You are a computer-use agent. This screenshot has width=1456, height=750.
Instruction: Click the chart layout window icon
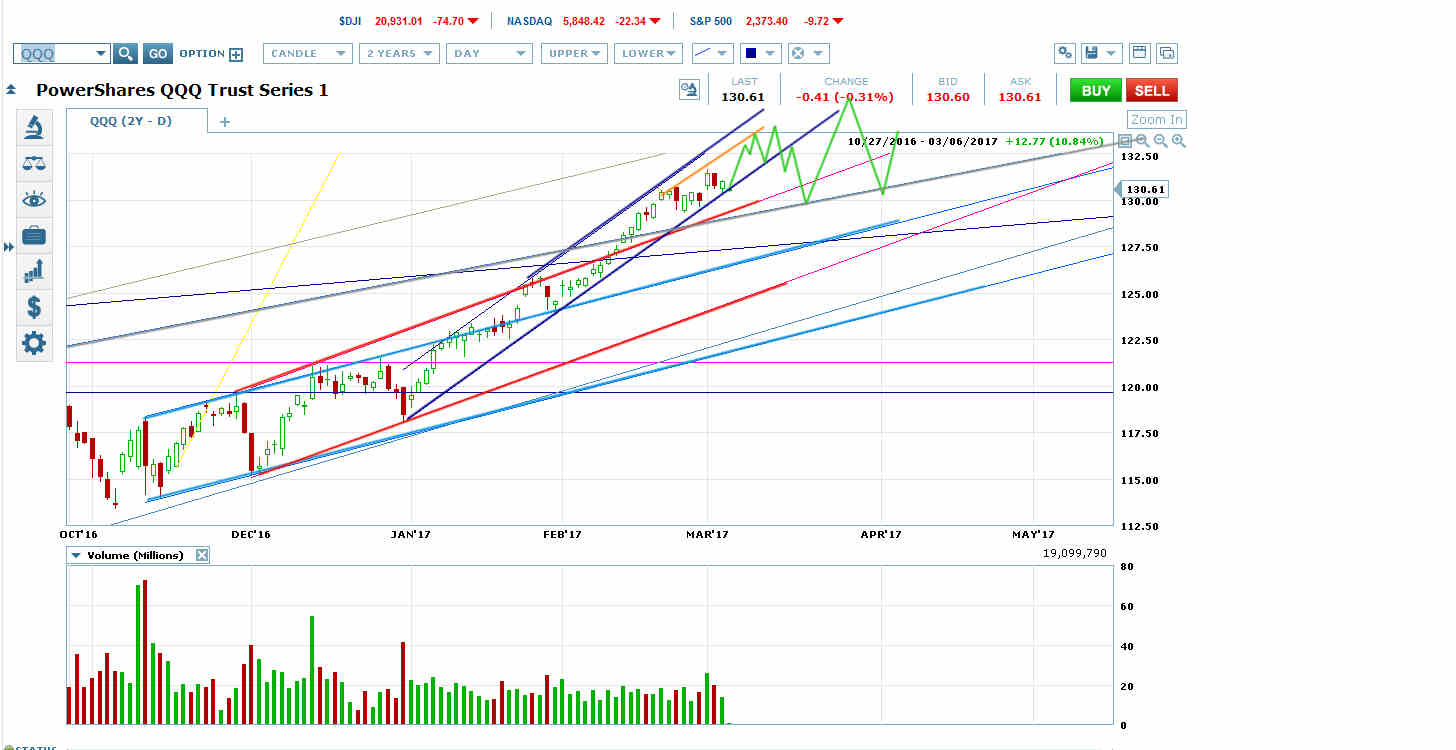[1140, 54]
